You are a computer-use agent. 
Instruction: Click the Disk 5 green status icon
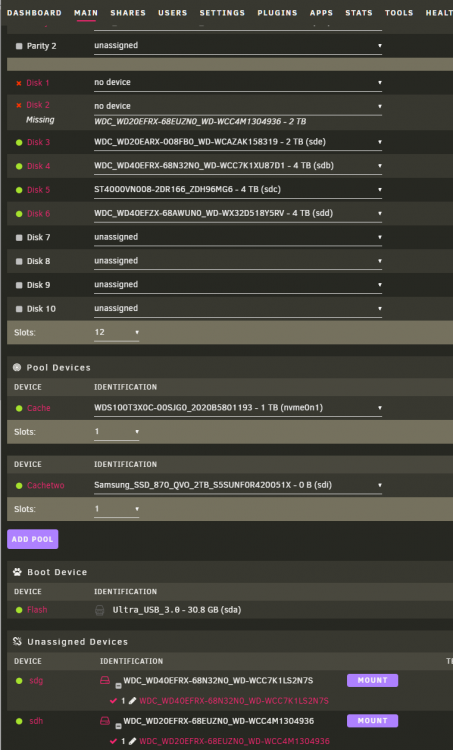pos(19,190)
